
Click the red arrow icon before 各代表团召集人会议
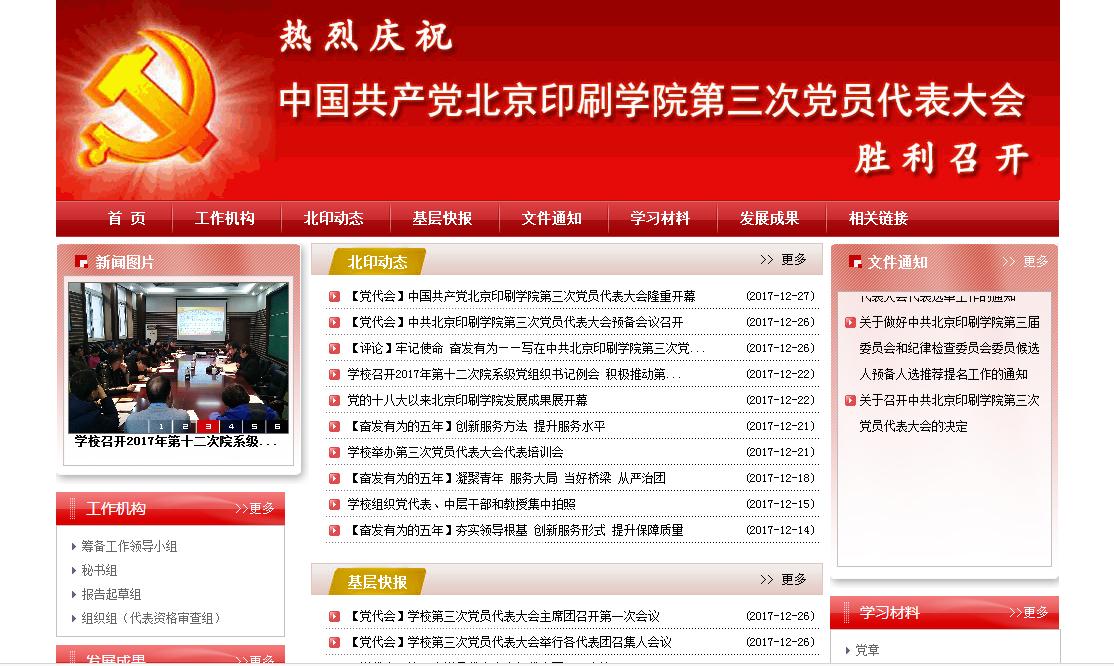point(334,643)
